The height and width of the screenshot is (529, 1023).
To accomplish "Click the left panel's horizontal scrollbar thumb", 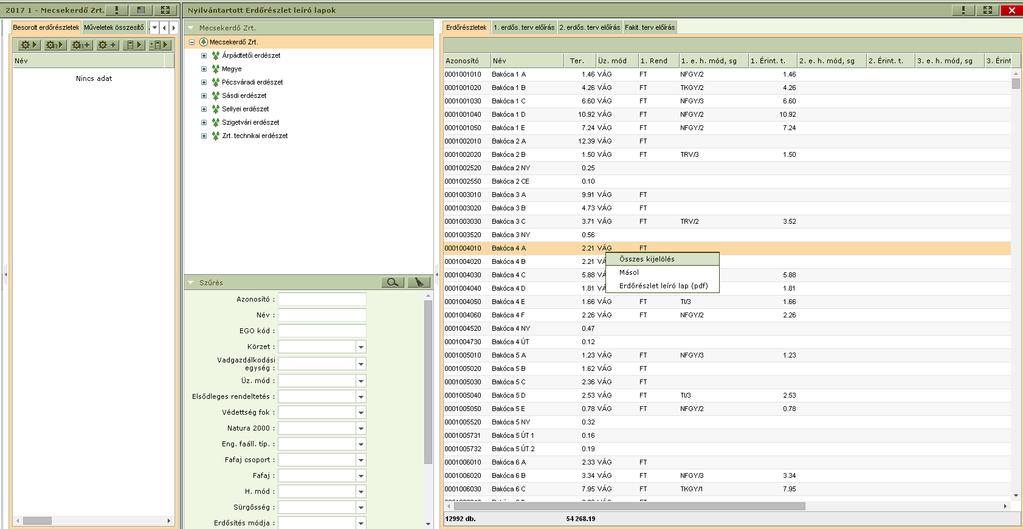I will click(37, 521).
